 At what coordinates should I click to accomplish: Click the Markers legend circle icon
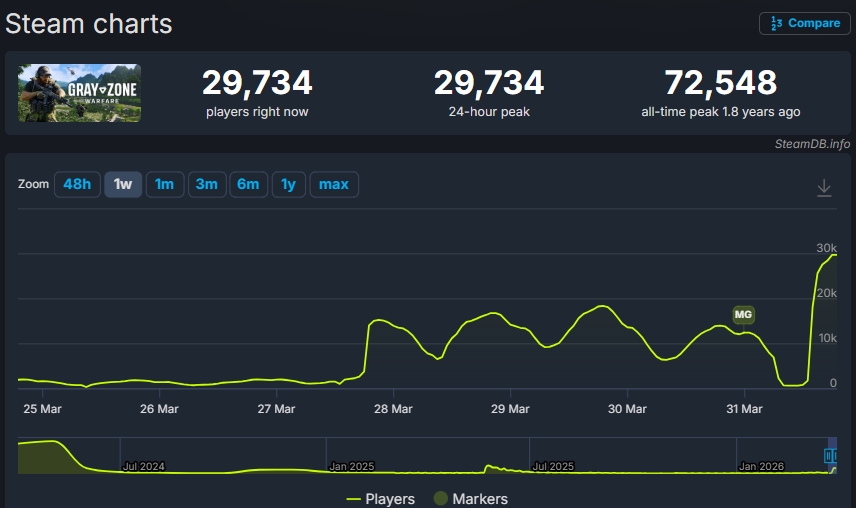(440, 498)
